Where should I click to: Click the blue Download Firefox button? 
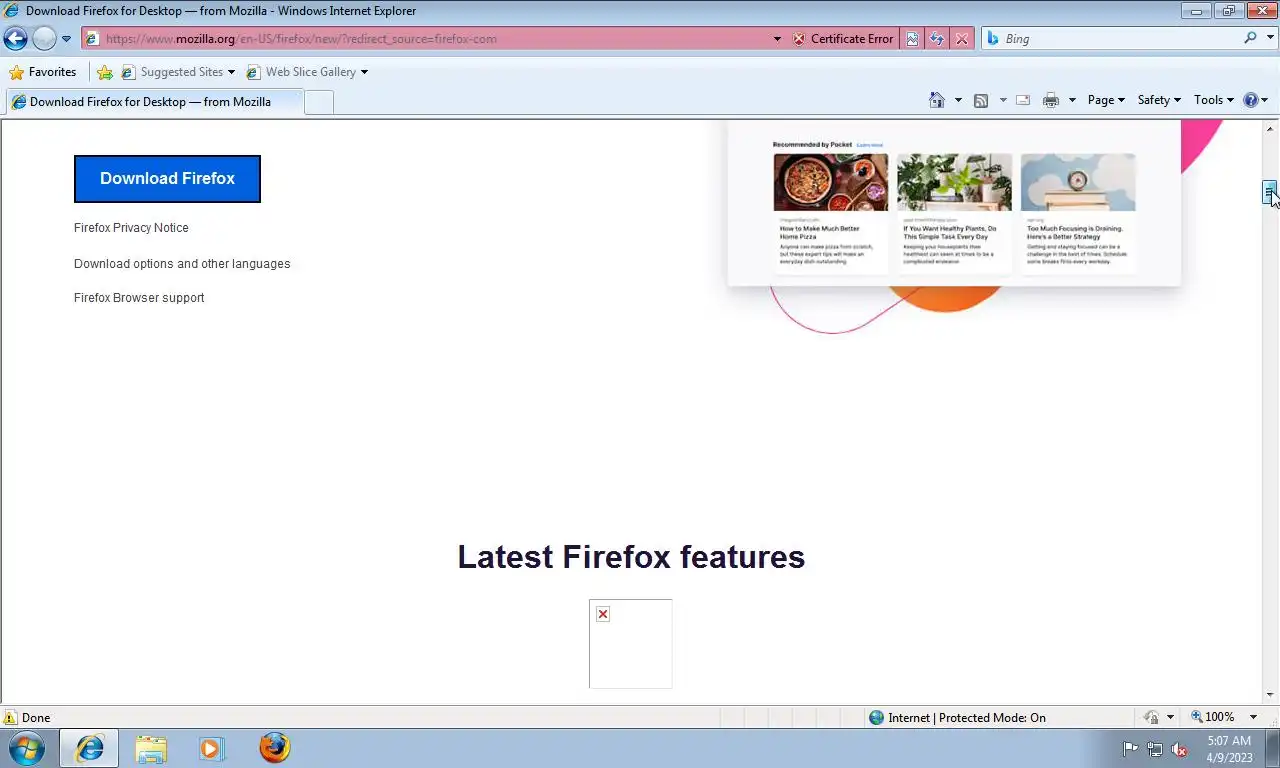pos(167,179)
